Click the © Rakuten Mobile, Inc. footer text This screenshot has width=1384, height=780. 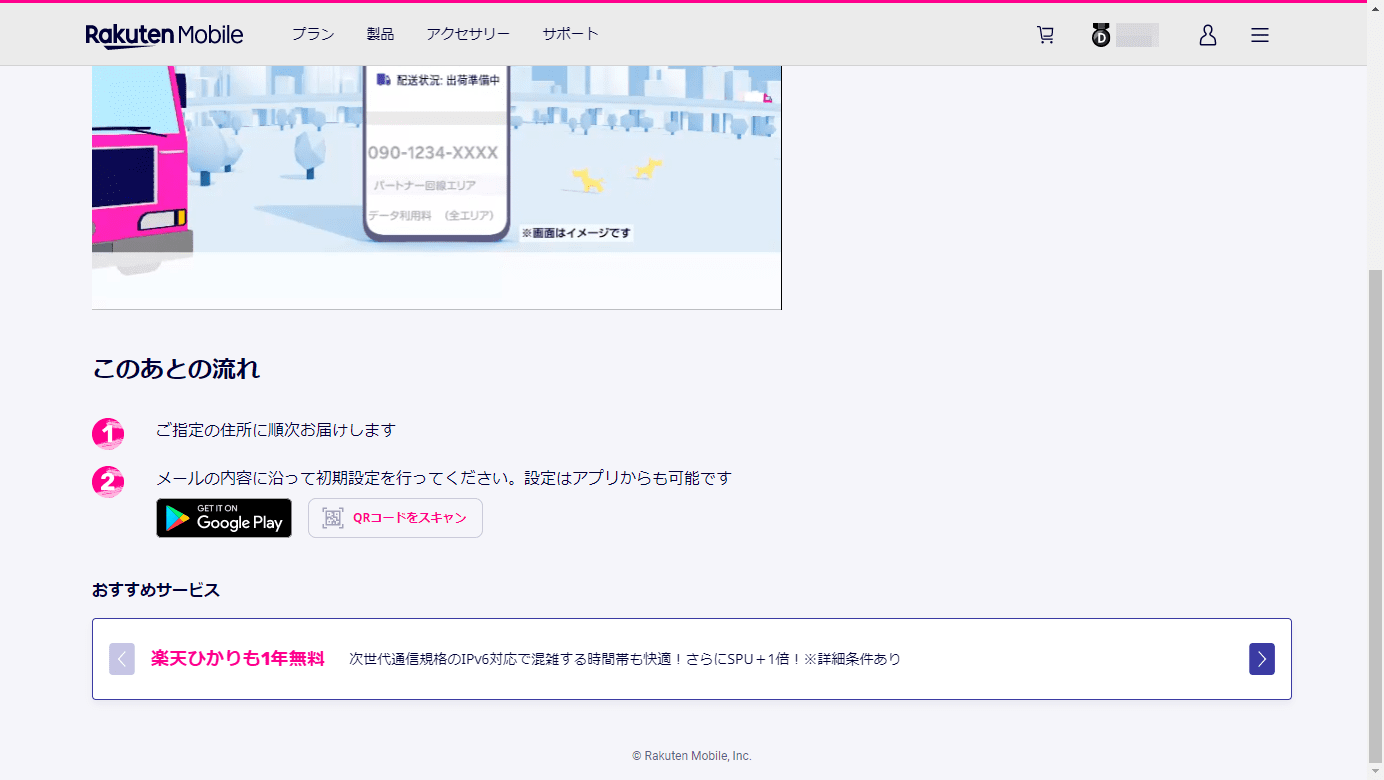(x=692, y=756)
